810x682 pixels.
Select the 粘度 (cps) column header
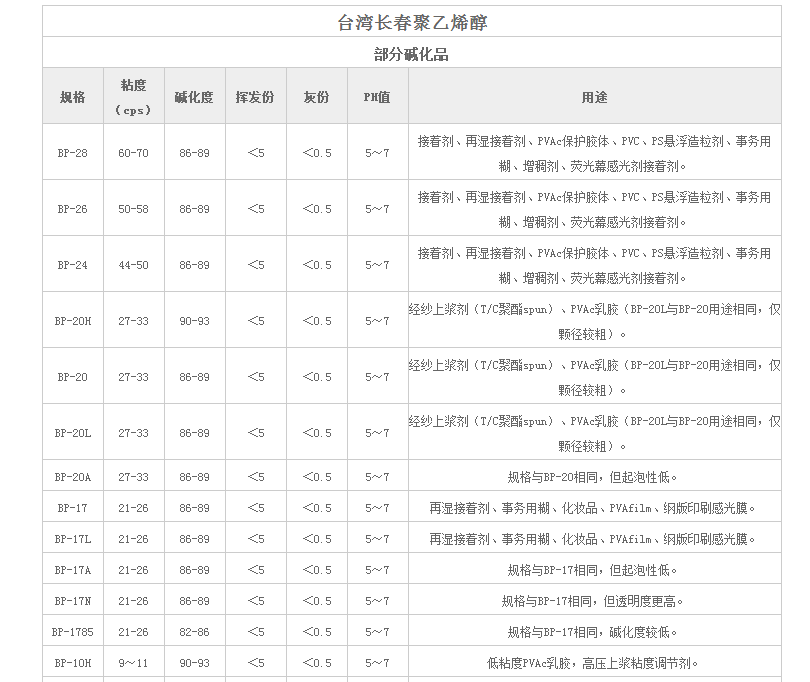(x=133, y=97)
